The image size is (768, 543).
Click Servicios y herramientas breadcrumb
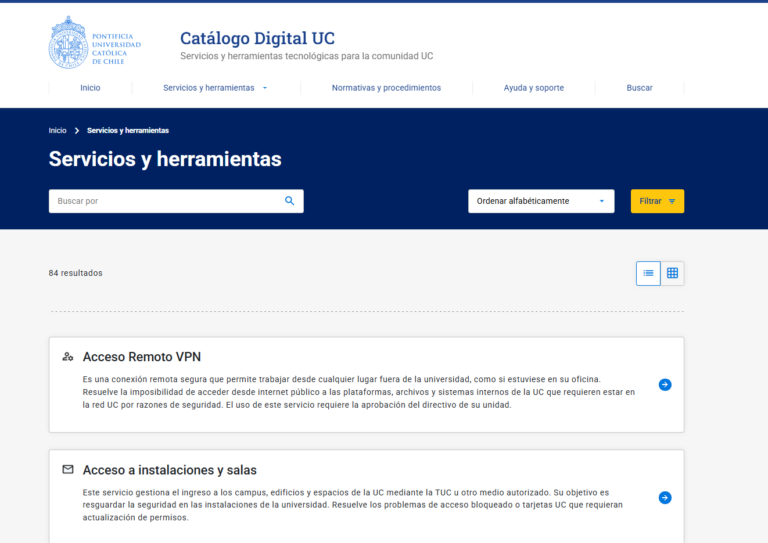128,131
